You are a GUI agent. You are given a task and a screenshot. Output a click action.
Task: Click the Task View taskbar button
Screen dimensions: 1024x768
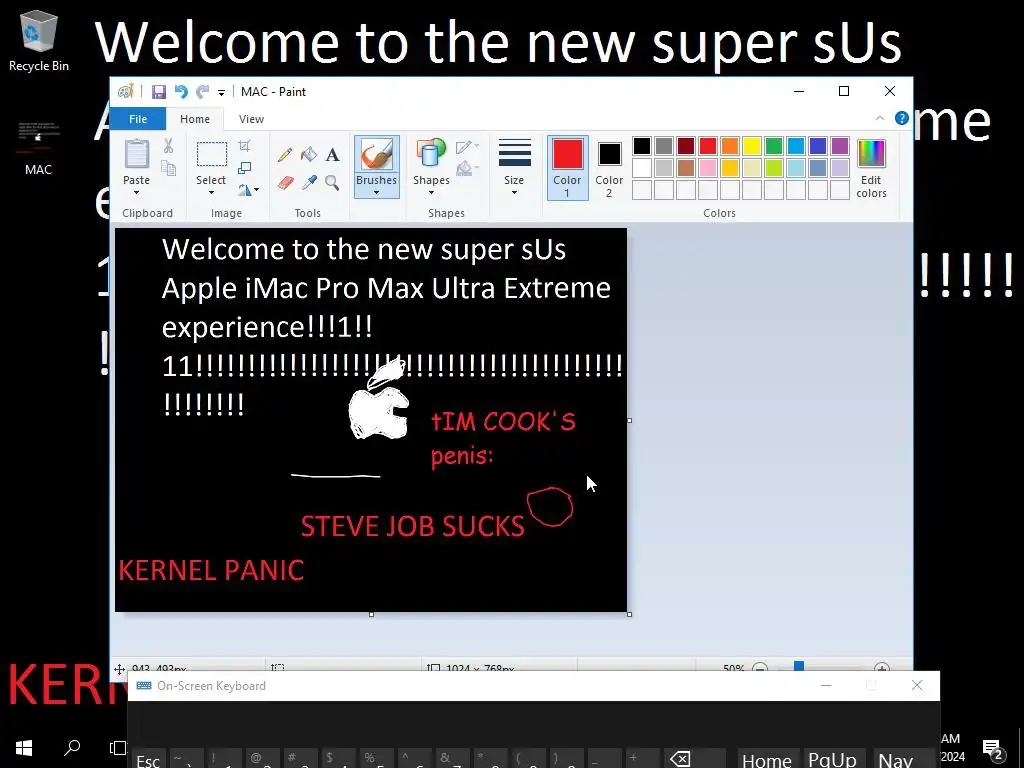(x=118, y=748)
